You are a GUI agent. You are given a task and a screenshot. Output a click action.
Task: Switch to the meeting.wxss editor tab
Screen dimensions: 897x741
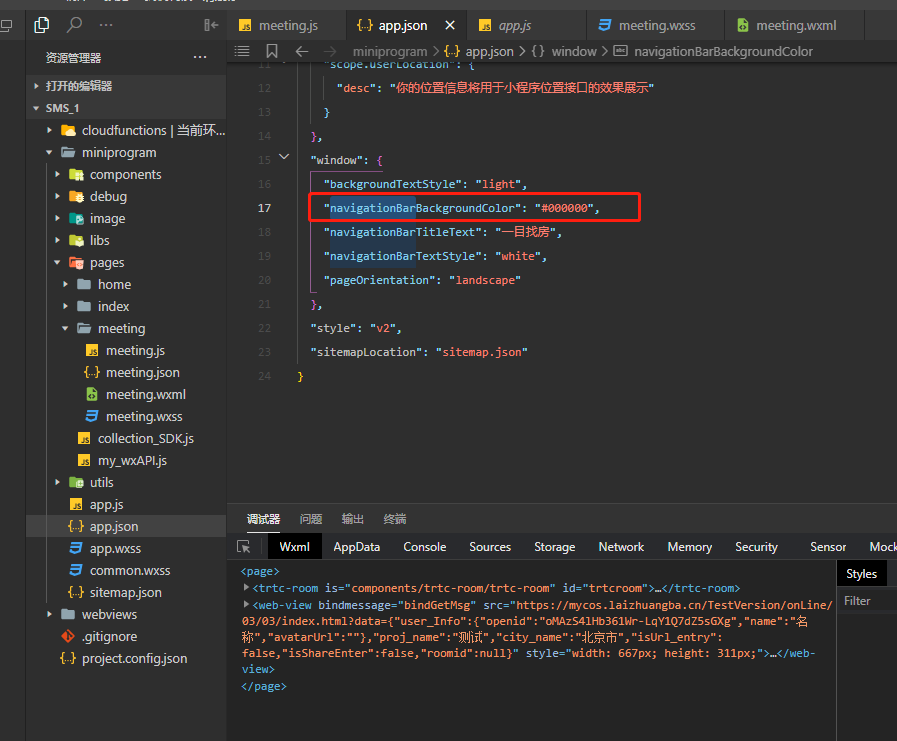pyautogui.click(x=656, y=25)
